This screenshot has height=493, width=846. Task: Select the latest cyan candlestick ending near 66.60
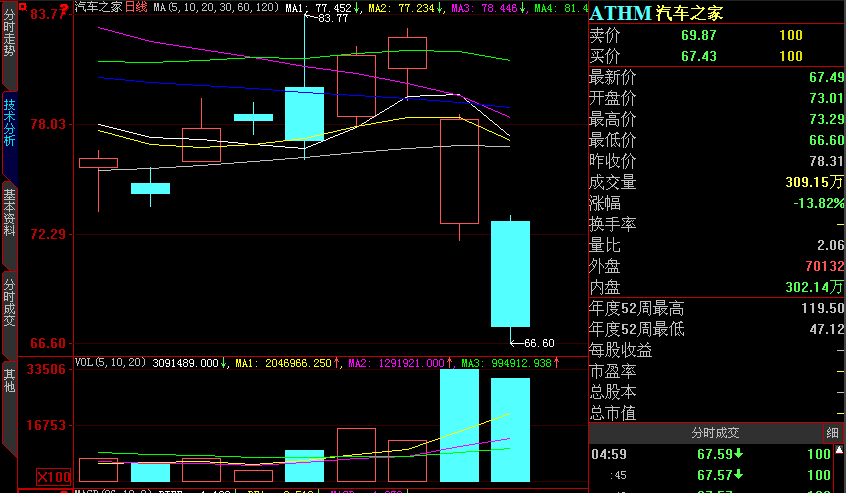click(510, 273)
